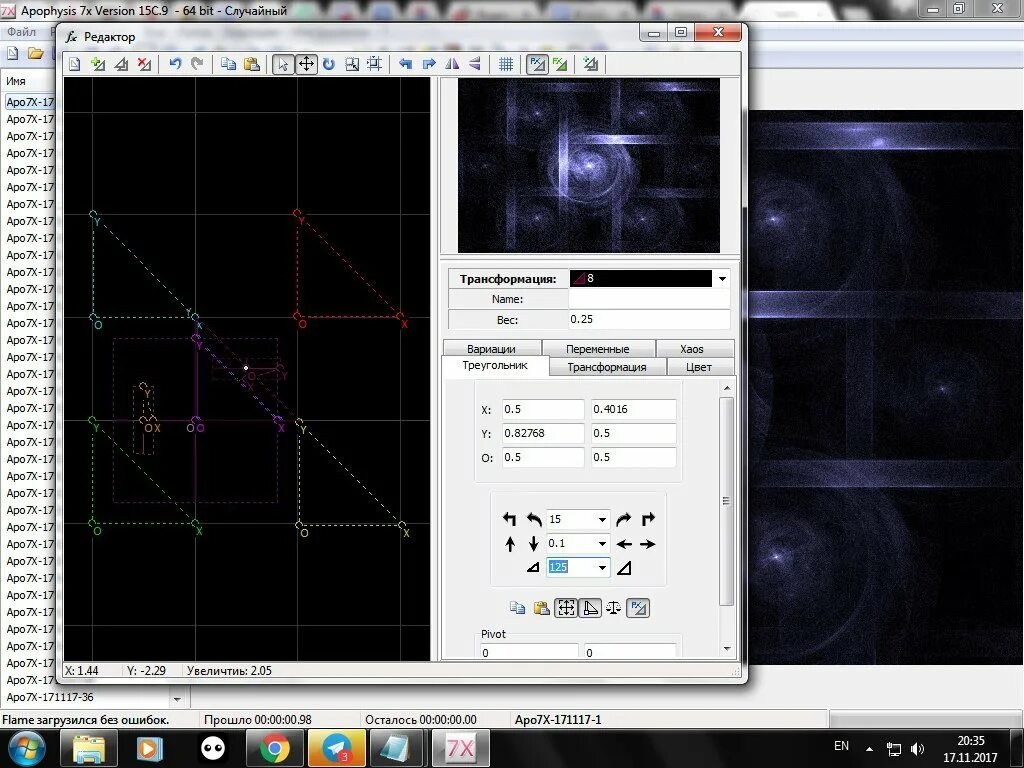Open the Трансформация tab
Screen dimensions: 1024x768
(x=607, y=367)
